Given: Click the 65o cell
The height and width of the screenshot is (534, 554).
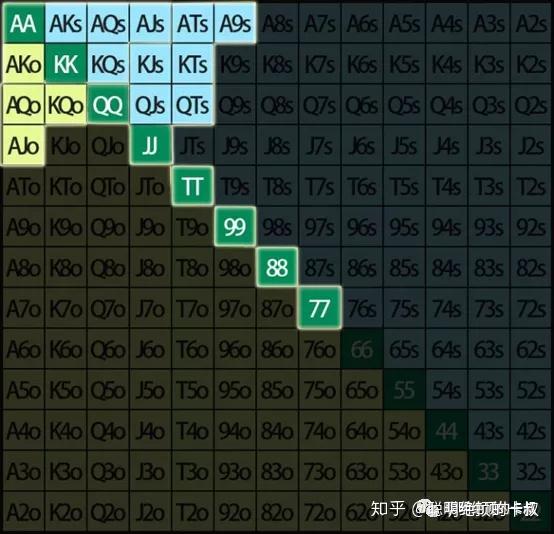Looking at the screenshot, I should pyautogui.click(x=362, y=390).
